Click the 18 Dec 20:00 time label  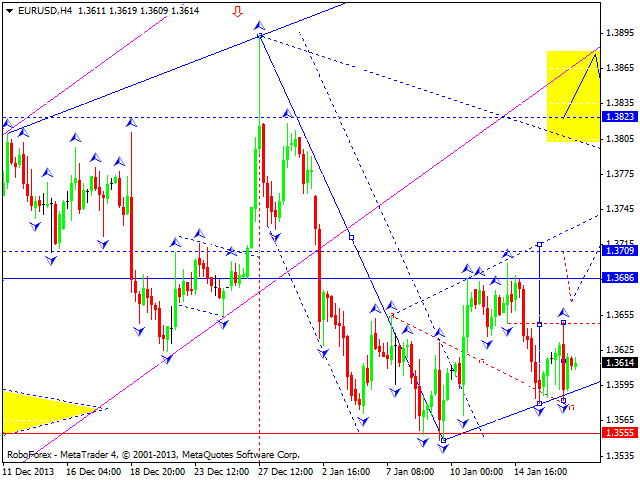[158, 471]
